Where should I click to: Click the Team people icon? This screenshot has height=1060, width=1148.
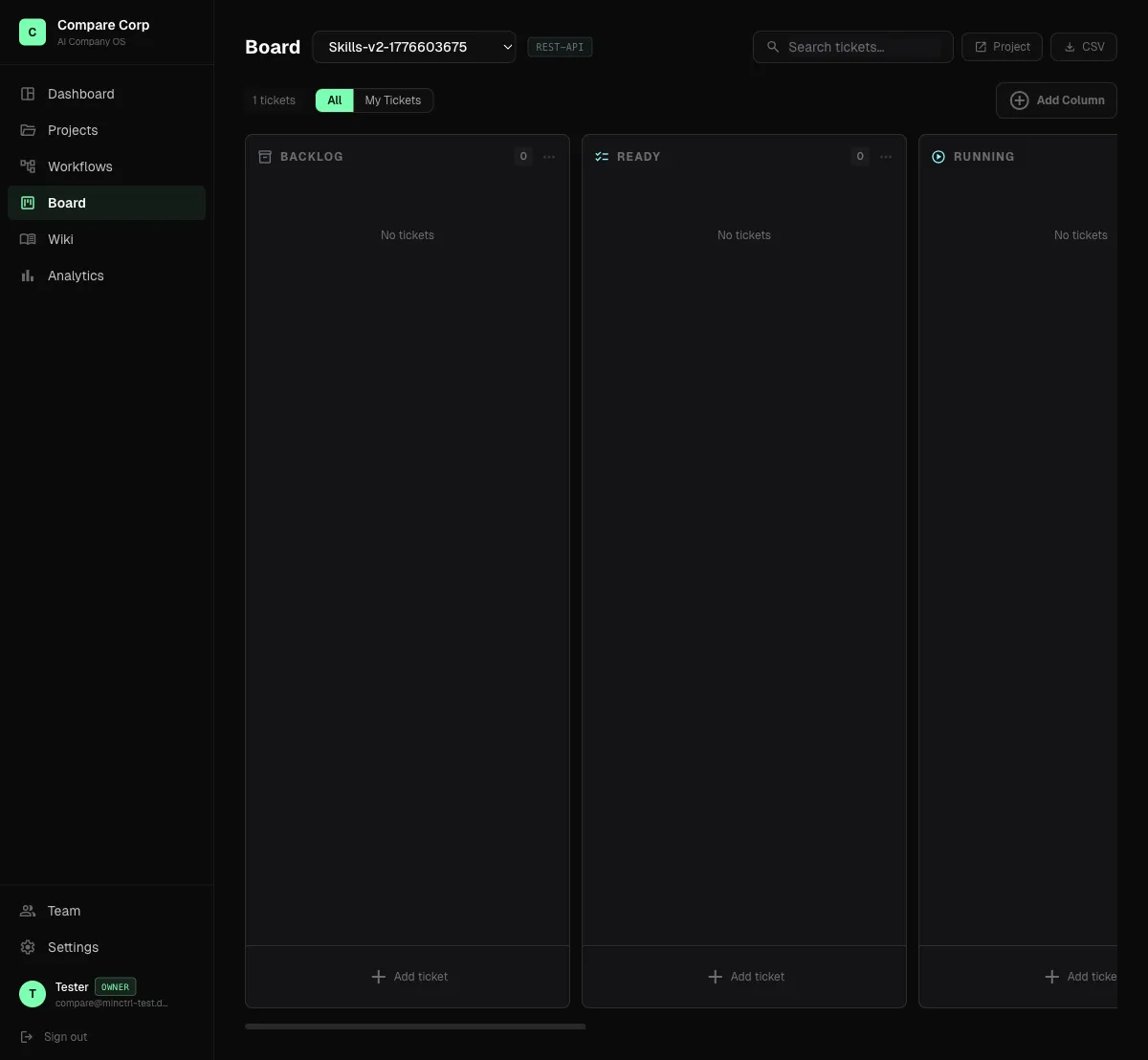[x=28, y=911]
